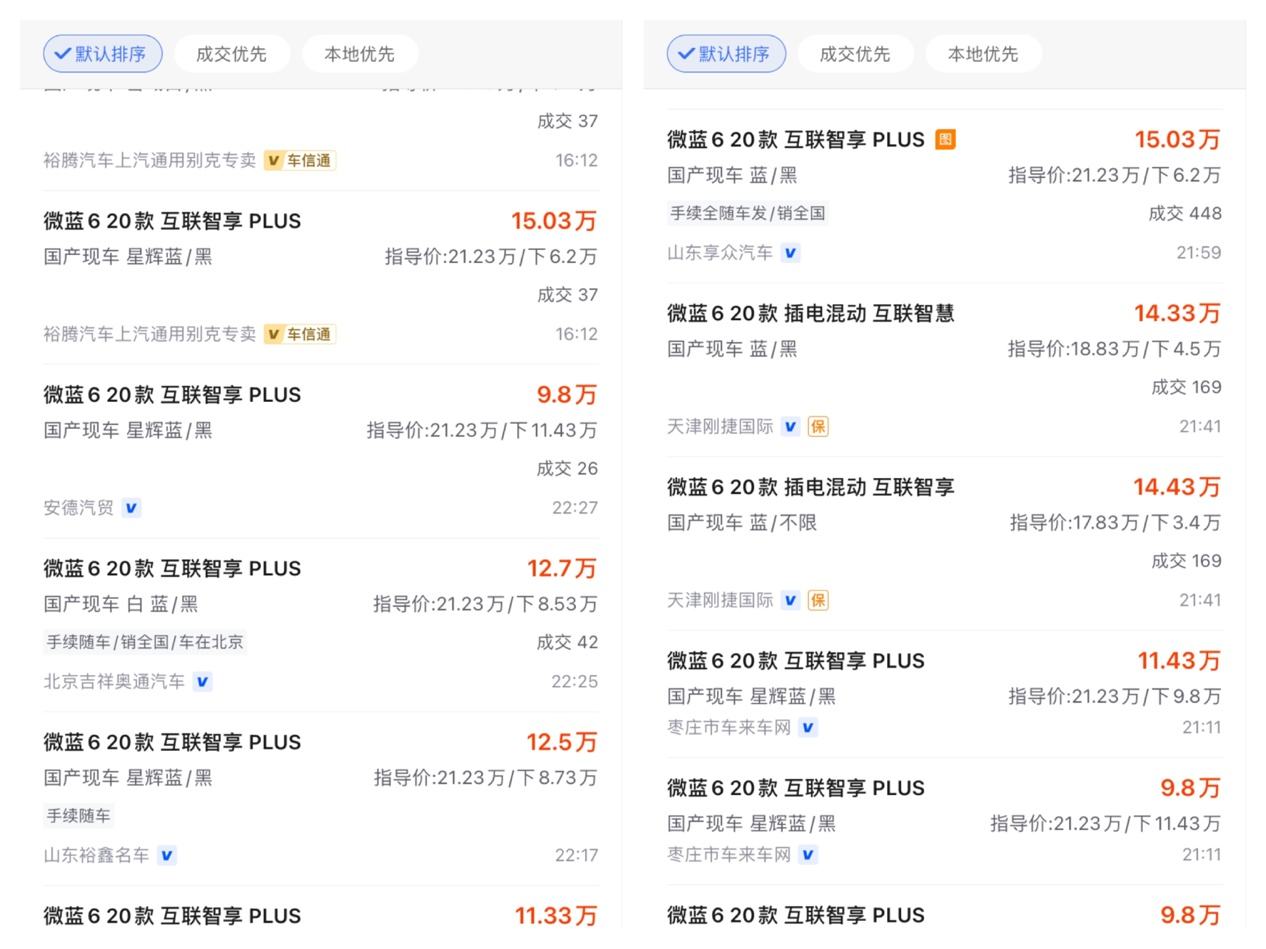Screen dimensions: 1266x949
Task: Open the 微蓝6 listing title priced 12.7万
Action: click(172, 569)
